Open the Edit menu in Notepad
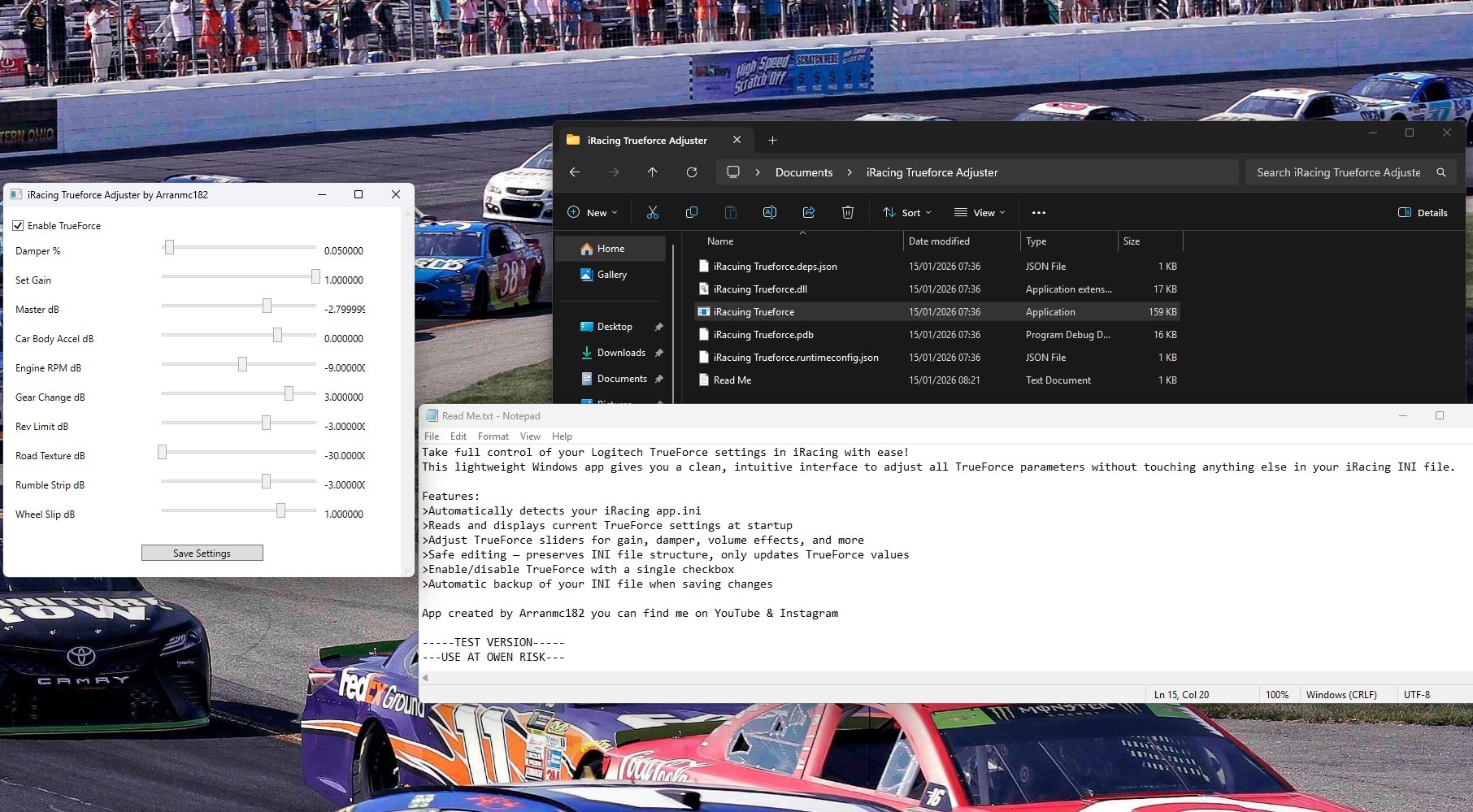 (458, 436)
